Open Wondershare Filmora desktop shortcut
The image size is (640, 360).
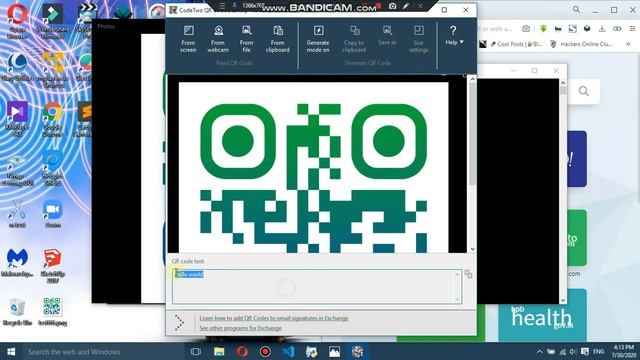pyautogui.click(x=53, y=20)
